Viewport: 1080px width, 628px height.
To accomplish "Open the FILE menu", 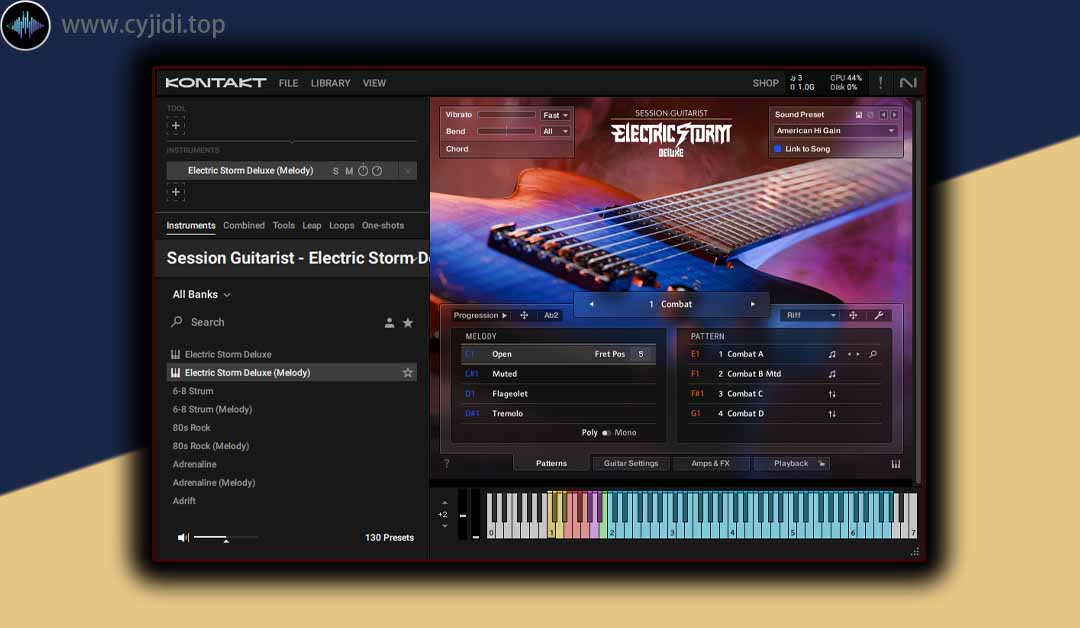I will pos(289,83).
